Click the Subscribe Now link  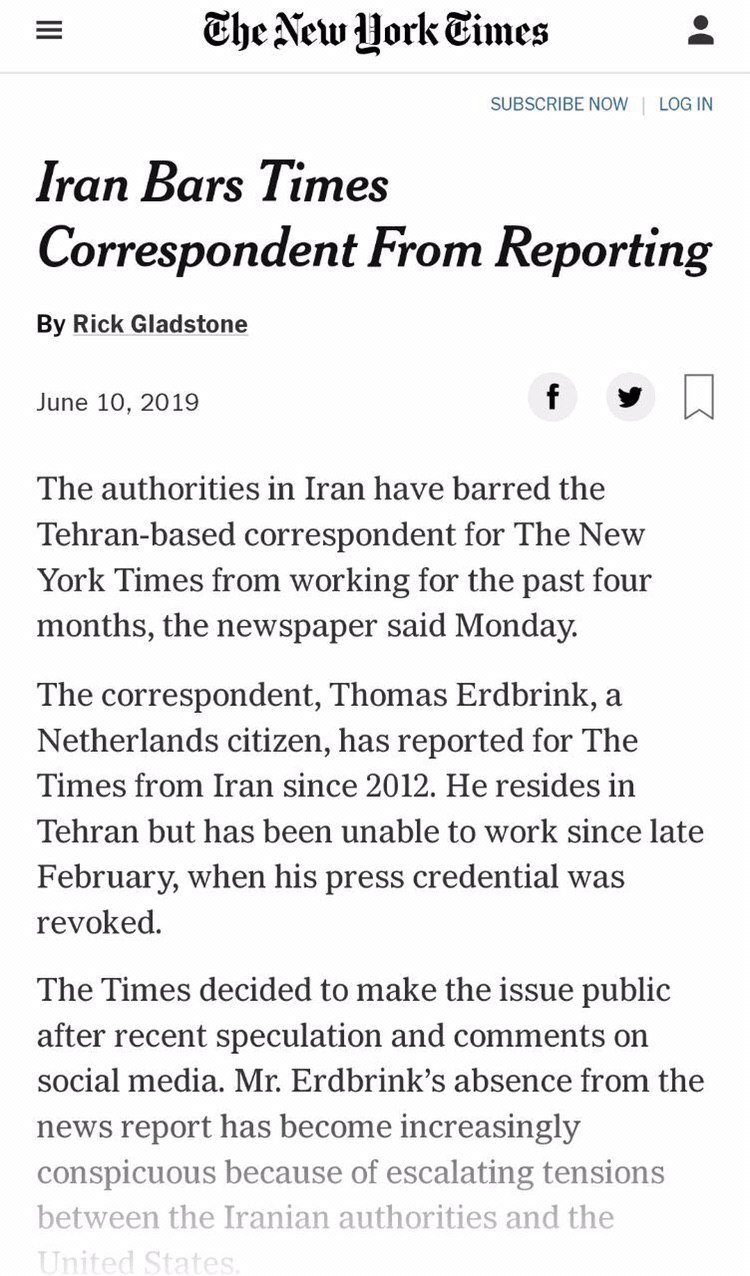[x=559, y=104]
